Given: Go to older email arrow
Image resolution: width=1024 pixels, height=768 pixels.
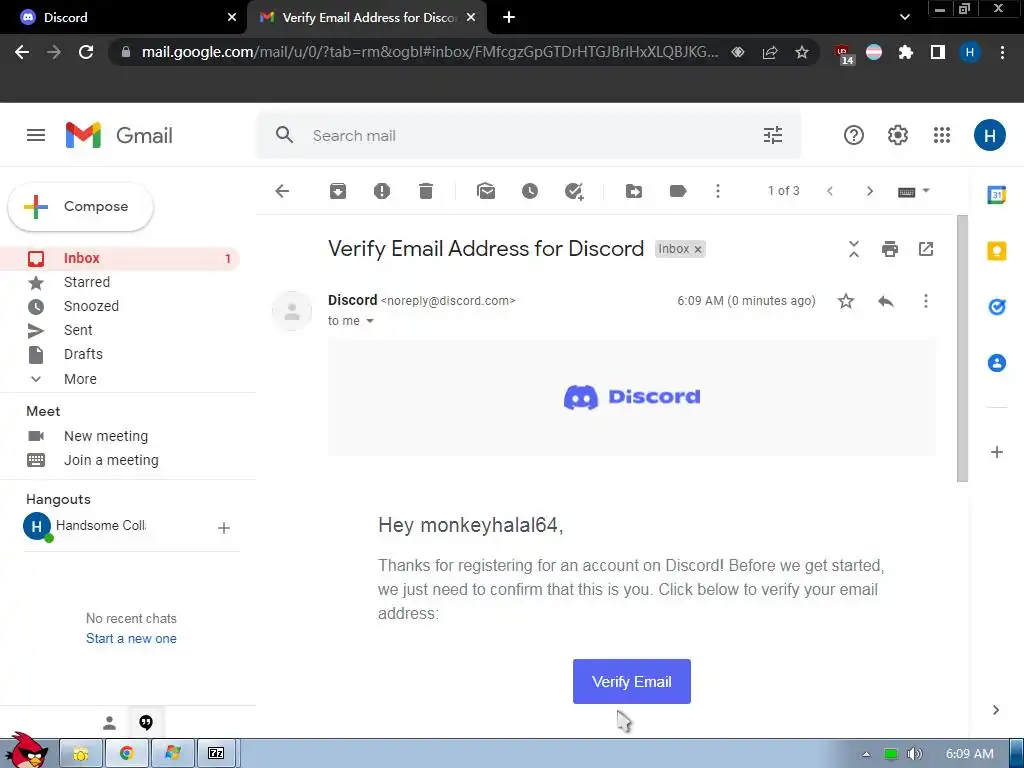Looking at the screenshot, I should 869,191.
